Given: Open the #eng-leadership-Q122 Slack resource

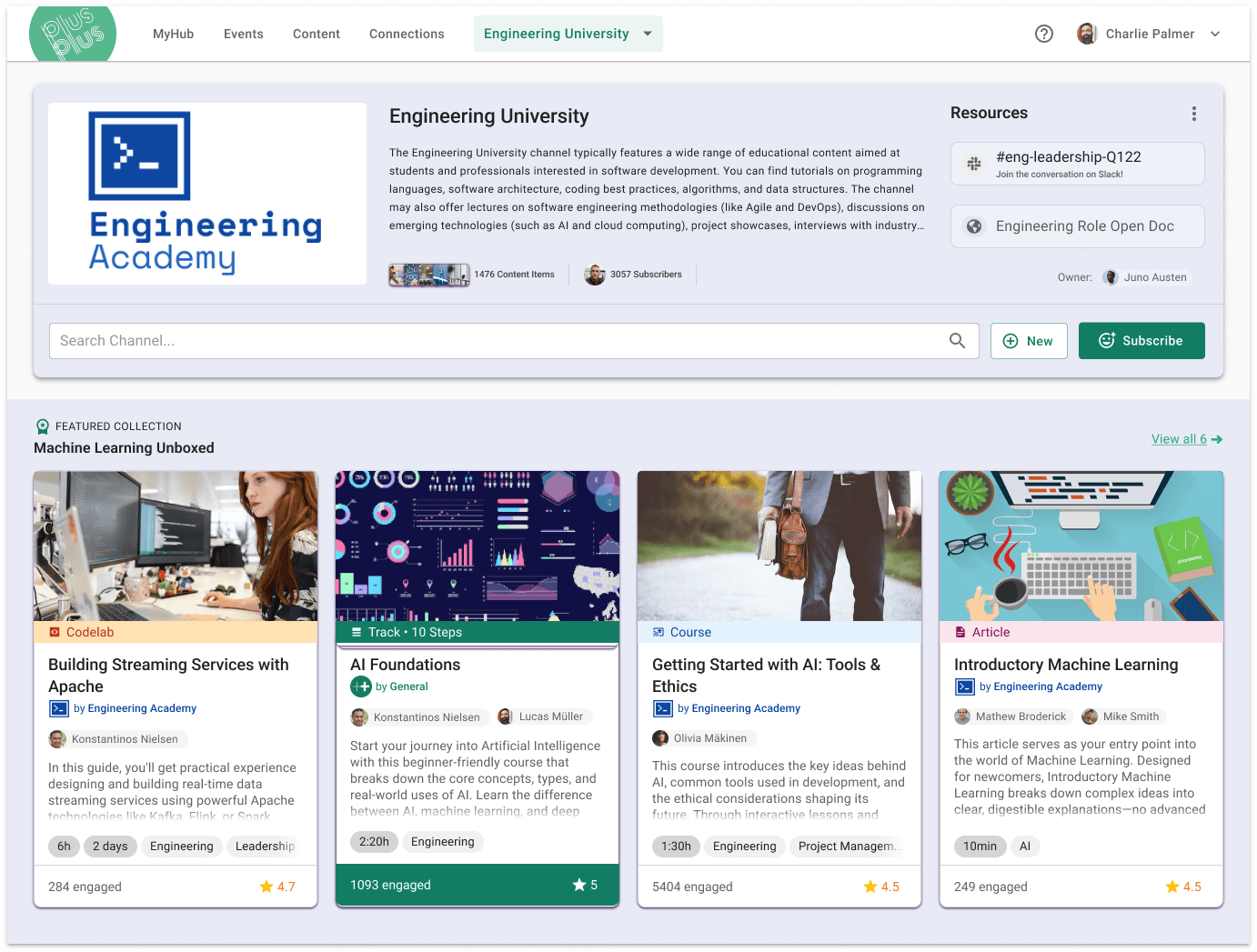Looking at the screenshot, I should pyautogui.click(x=1078, y=164).
